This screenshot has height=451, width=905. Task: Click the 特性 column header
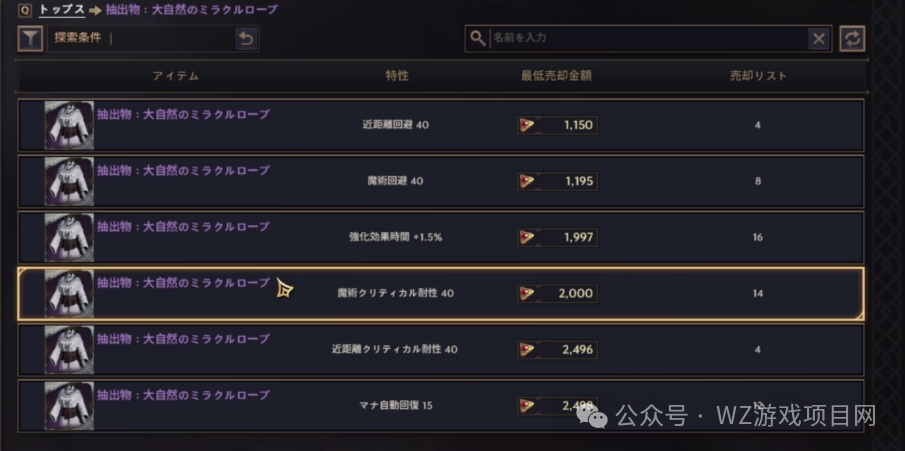[397, 76]
